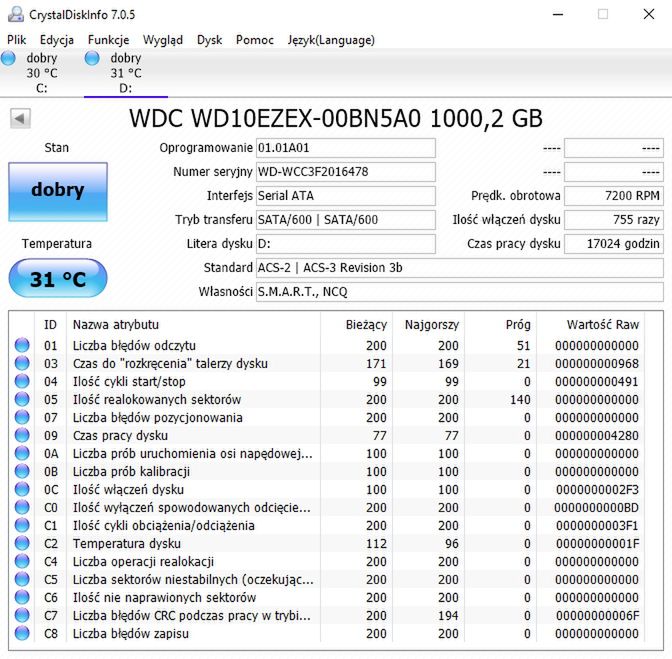Screen dimensions: 672x659
Task: Click the Interfejs field Serial ATA
Action: [346, 196]
